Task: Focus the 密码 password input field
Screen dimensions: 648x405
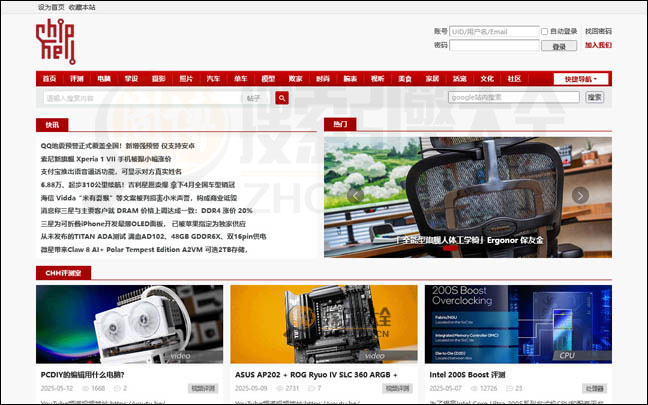Action: 494,45
